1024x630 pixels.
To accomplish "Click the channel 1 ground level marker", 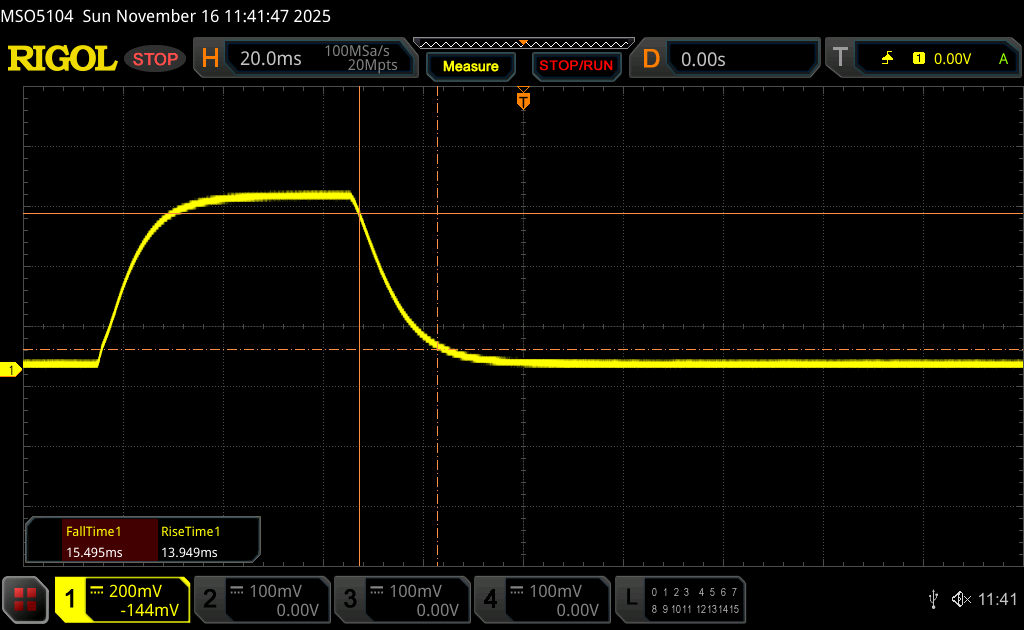I will click(12, 371).
